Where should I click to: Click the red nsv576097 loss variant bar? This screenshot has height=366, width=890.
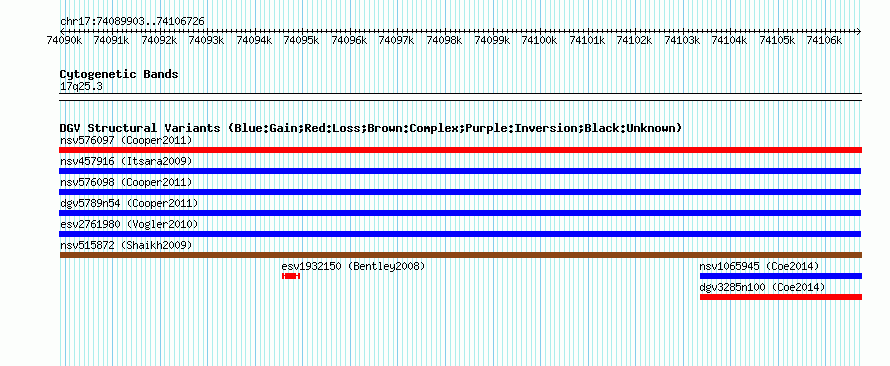click(460, 150)
